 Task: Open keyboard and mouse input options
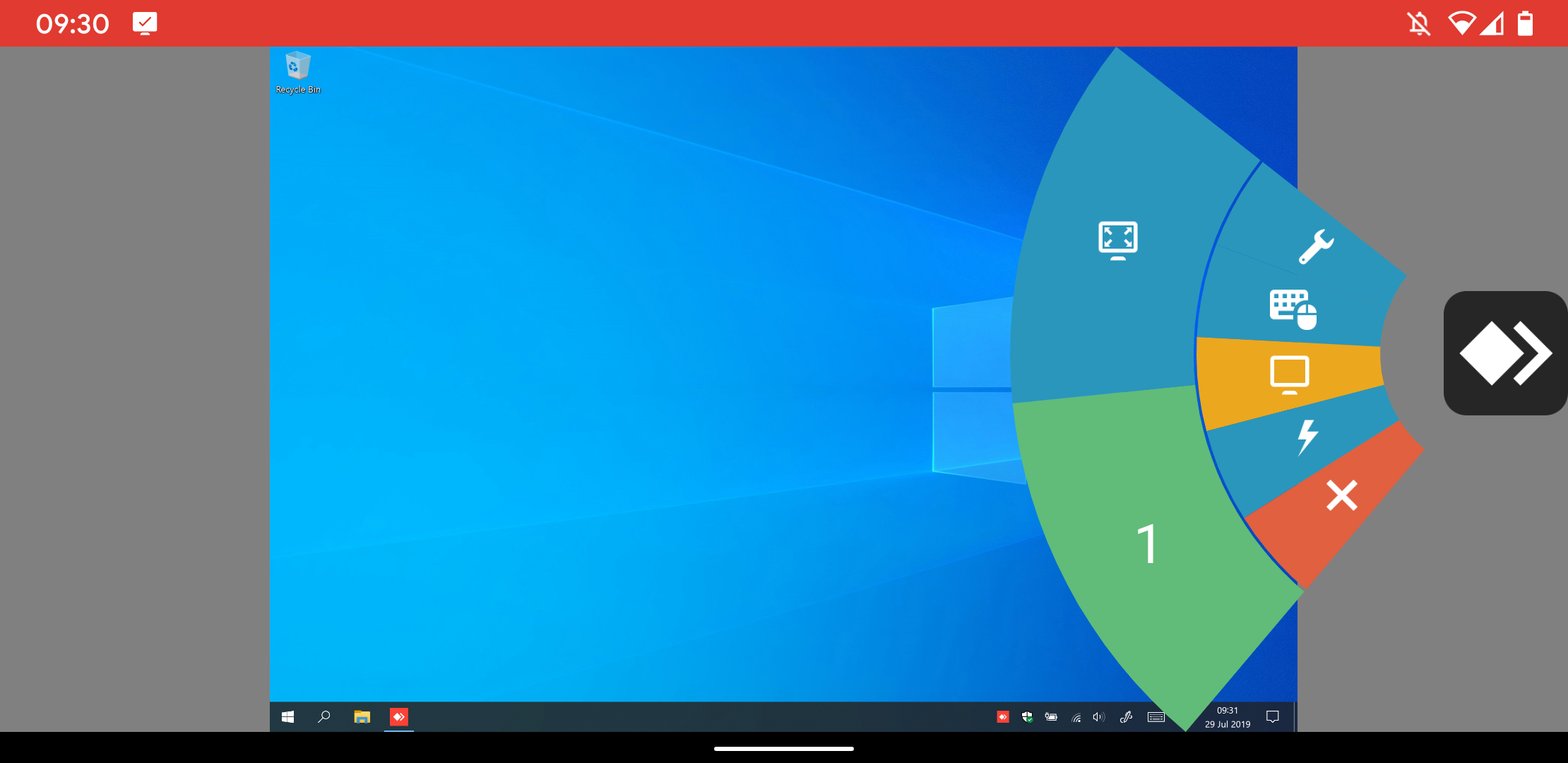[x=1291, y=307]
